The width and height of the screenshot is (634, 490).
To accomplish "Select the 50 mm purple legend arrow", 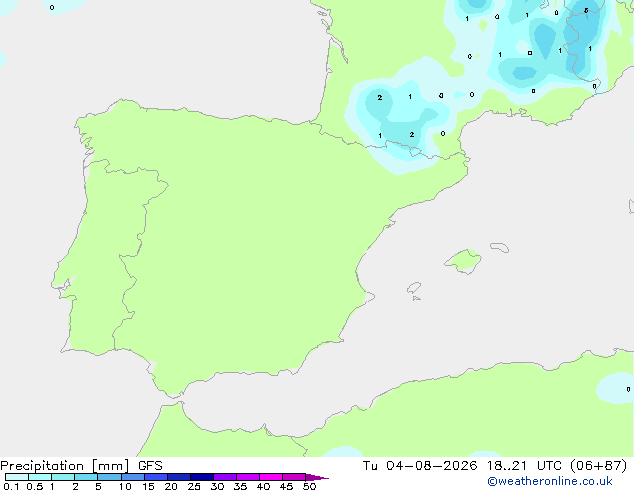I will click(x=317, y=477).
